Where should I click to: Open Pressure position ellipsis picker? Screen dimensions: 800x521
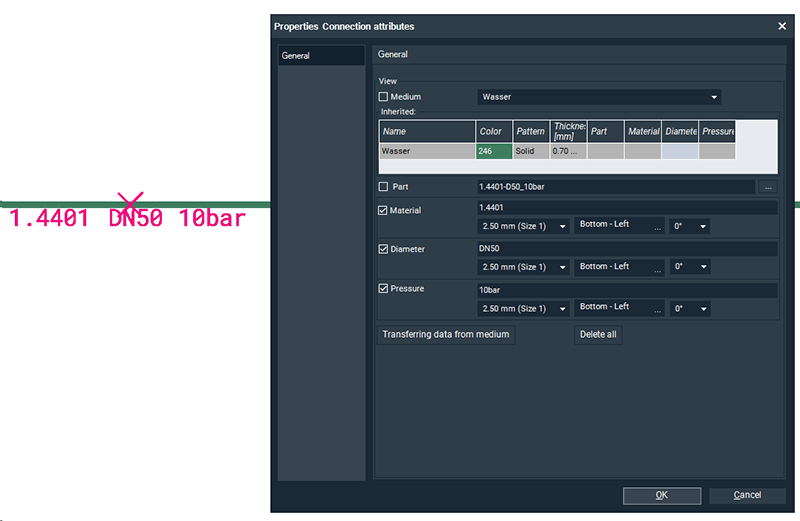tap(657, 310)
